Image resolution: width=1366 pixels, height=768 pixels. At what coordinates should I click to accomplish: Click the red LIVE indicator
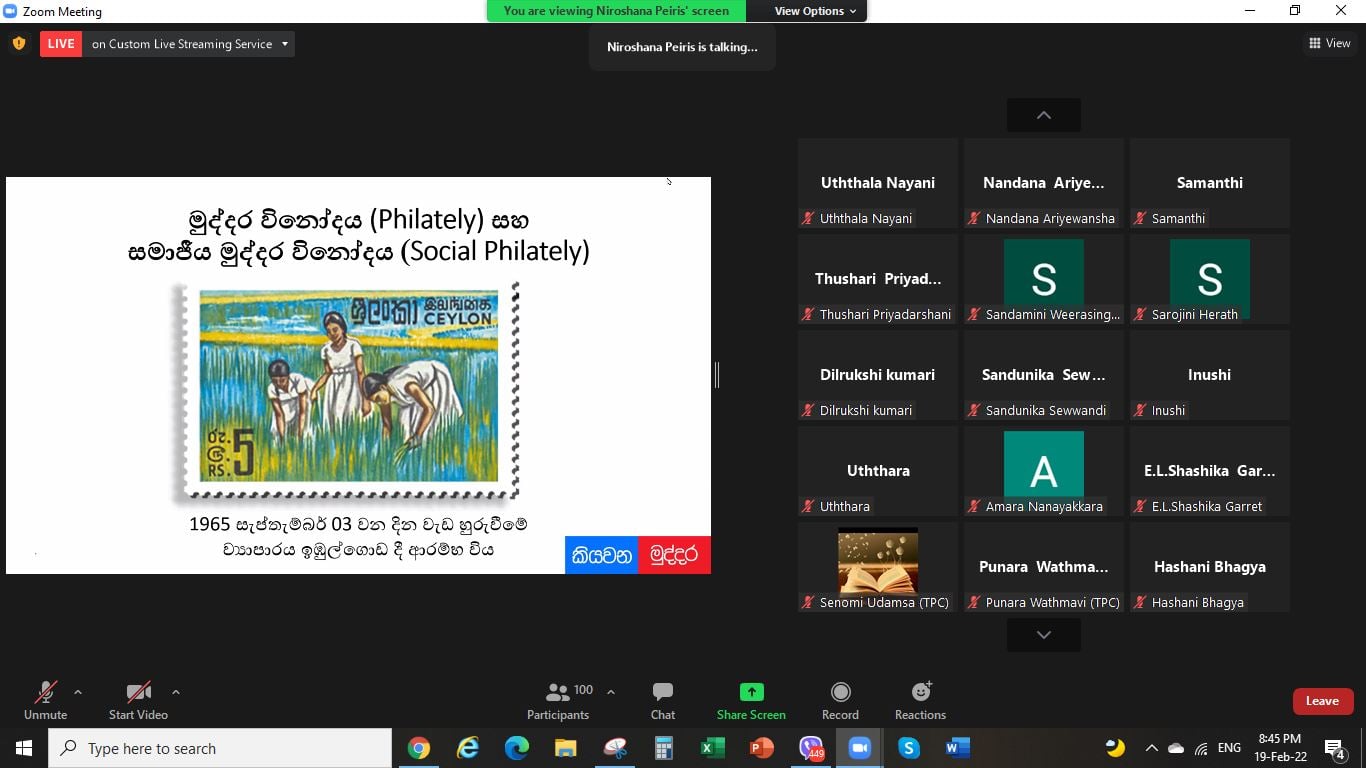pyautogui.click(x=61, y=44)
